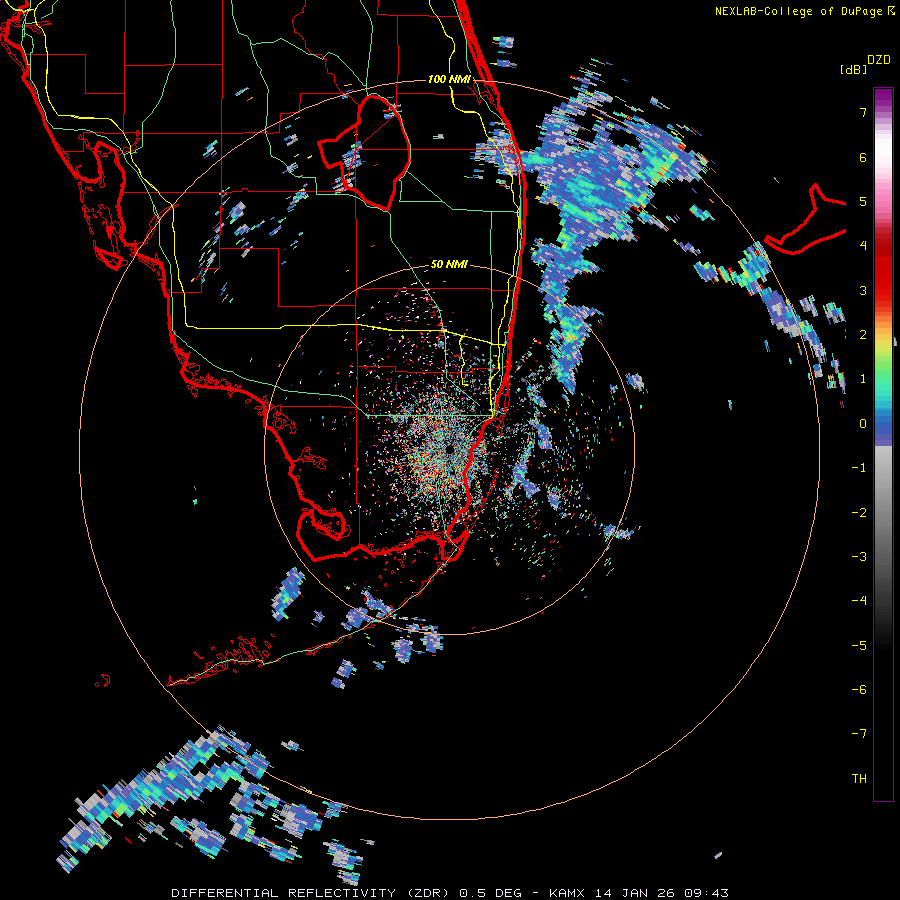Click the black radar site dot at center

(449, 449)
